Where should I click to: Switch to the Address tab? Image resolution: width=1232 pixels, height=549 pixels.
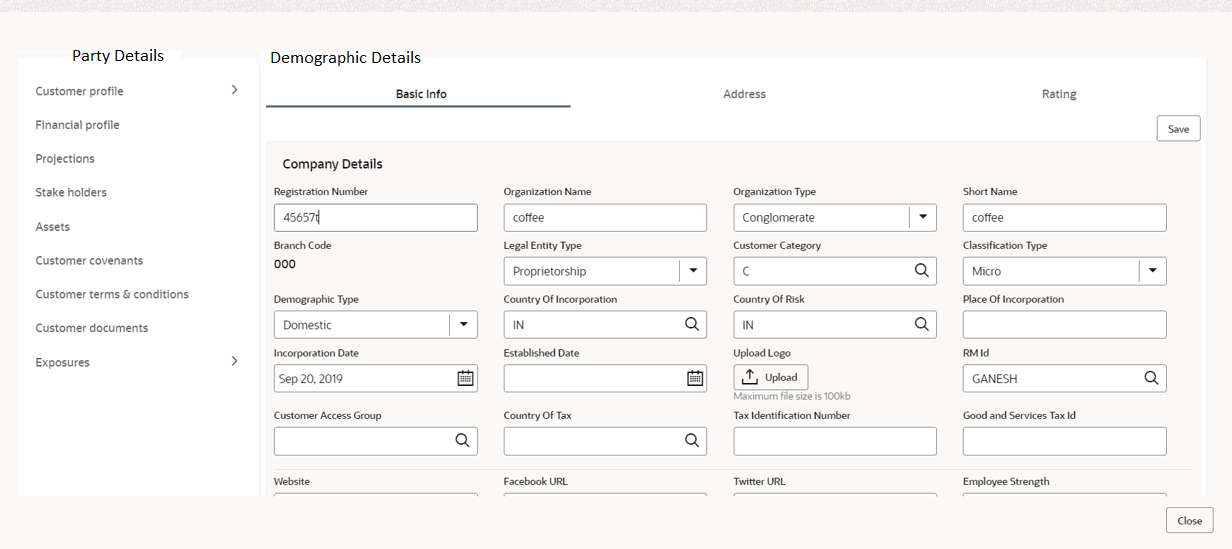744,94
